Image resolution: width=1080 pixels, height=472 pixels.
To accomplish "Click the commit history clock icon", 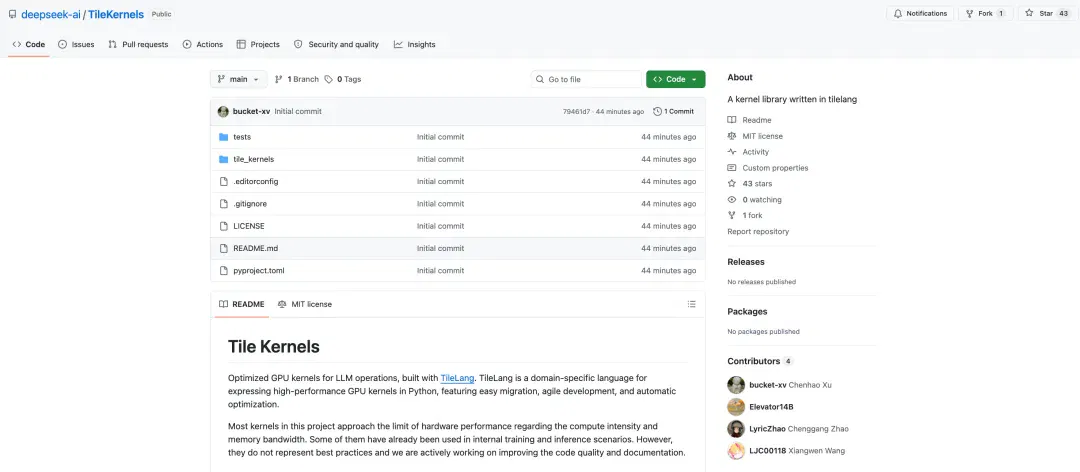I will pos(657,112).
